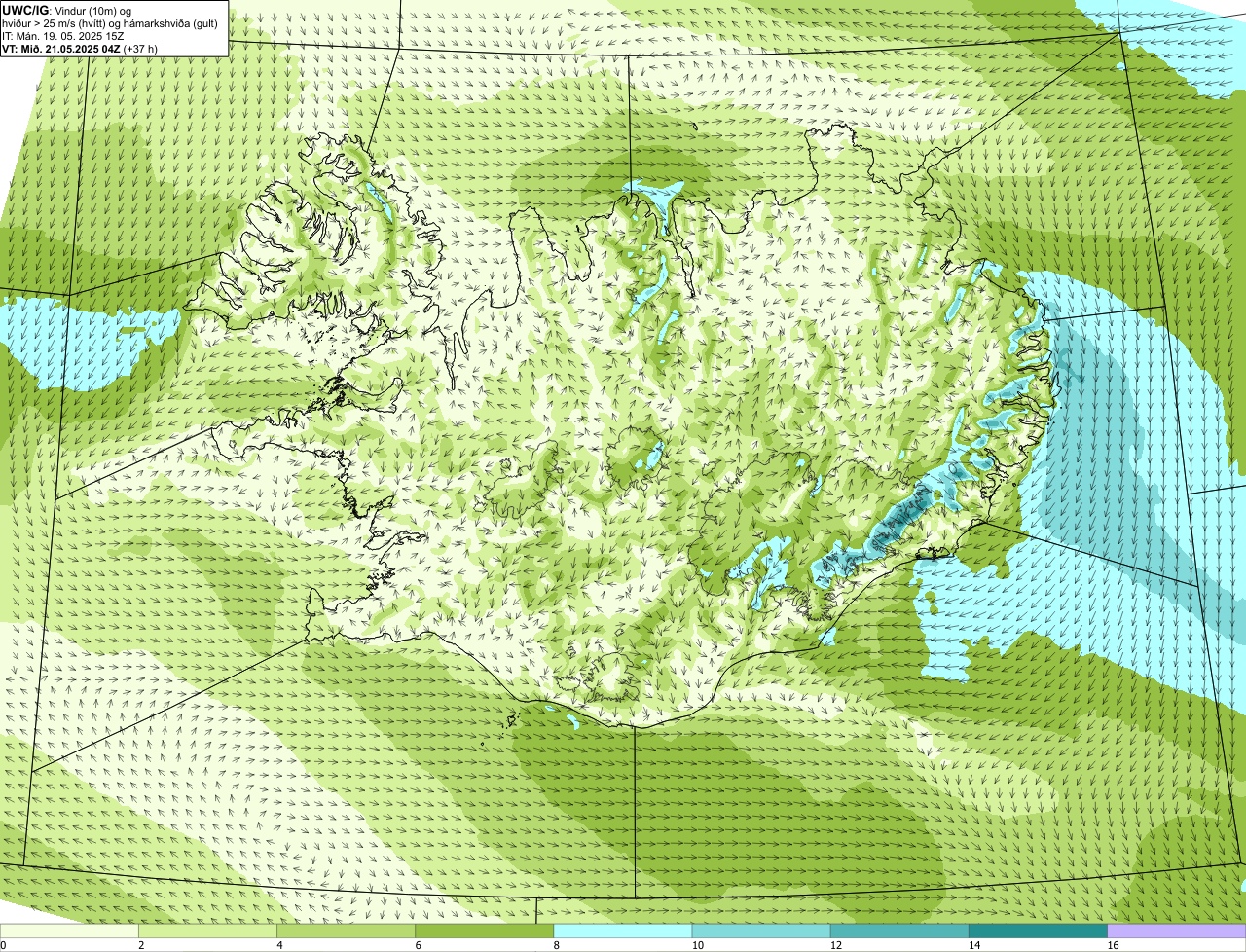1246x952 pixels.
Task: Click the "8" scale label
Action: [557, 945]
